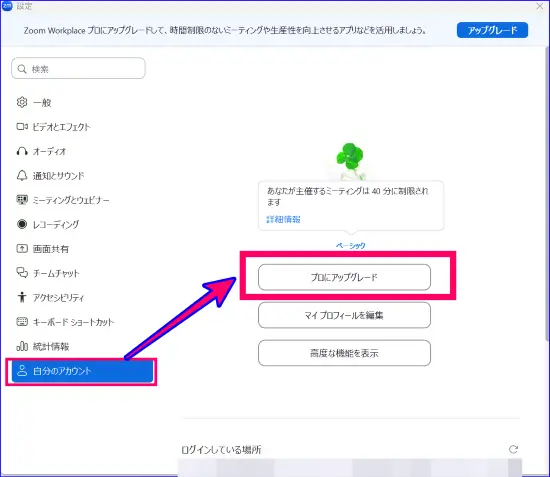Click the blue アップグレード banner button

pos(492,30)
